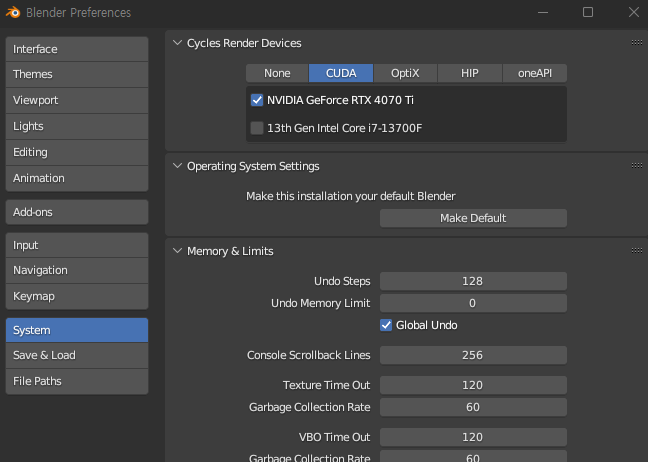Collapse the Cycles Render Devices section
The width and height of the screenshot is (648, 462).
click(x=177, y=43)
